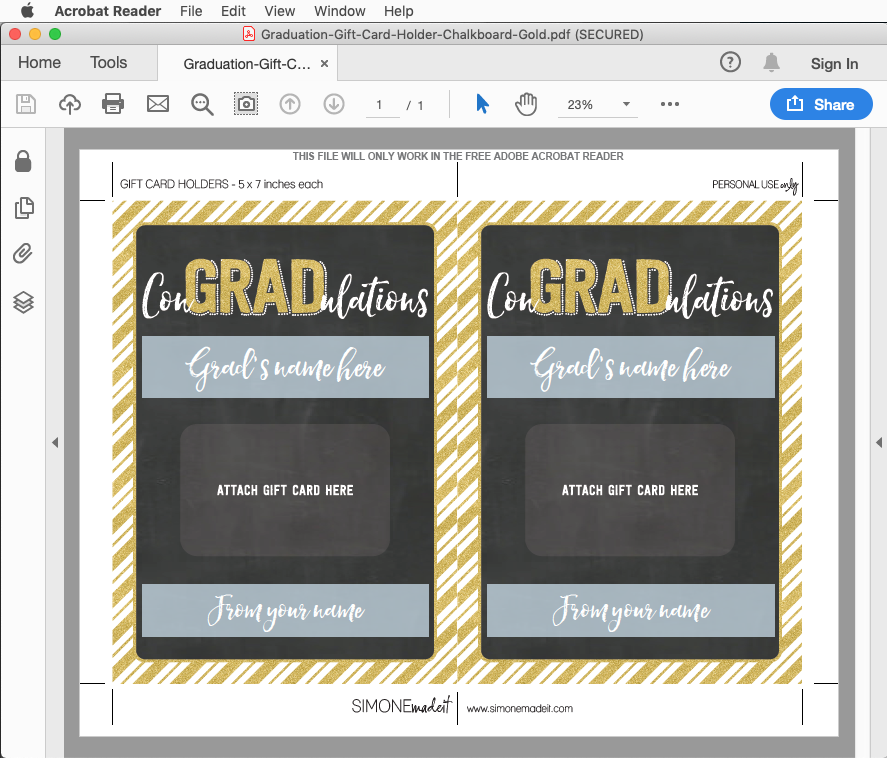Viewport: 887px width, 758px height.
Task: Choose the Selection arrow tool
Action: pos(482,104)
